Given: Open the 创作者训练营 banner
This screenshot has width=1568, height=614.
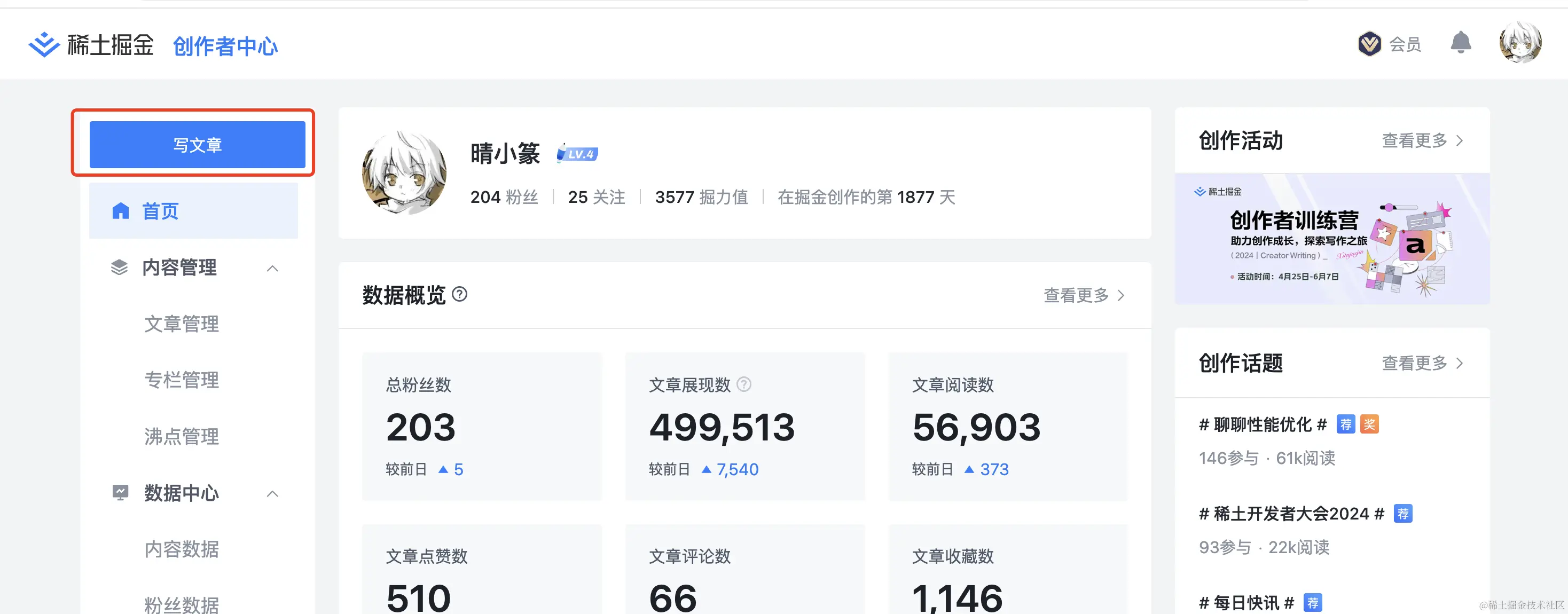Looking at the screenshot, I should click(x=1332, y=239).
